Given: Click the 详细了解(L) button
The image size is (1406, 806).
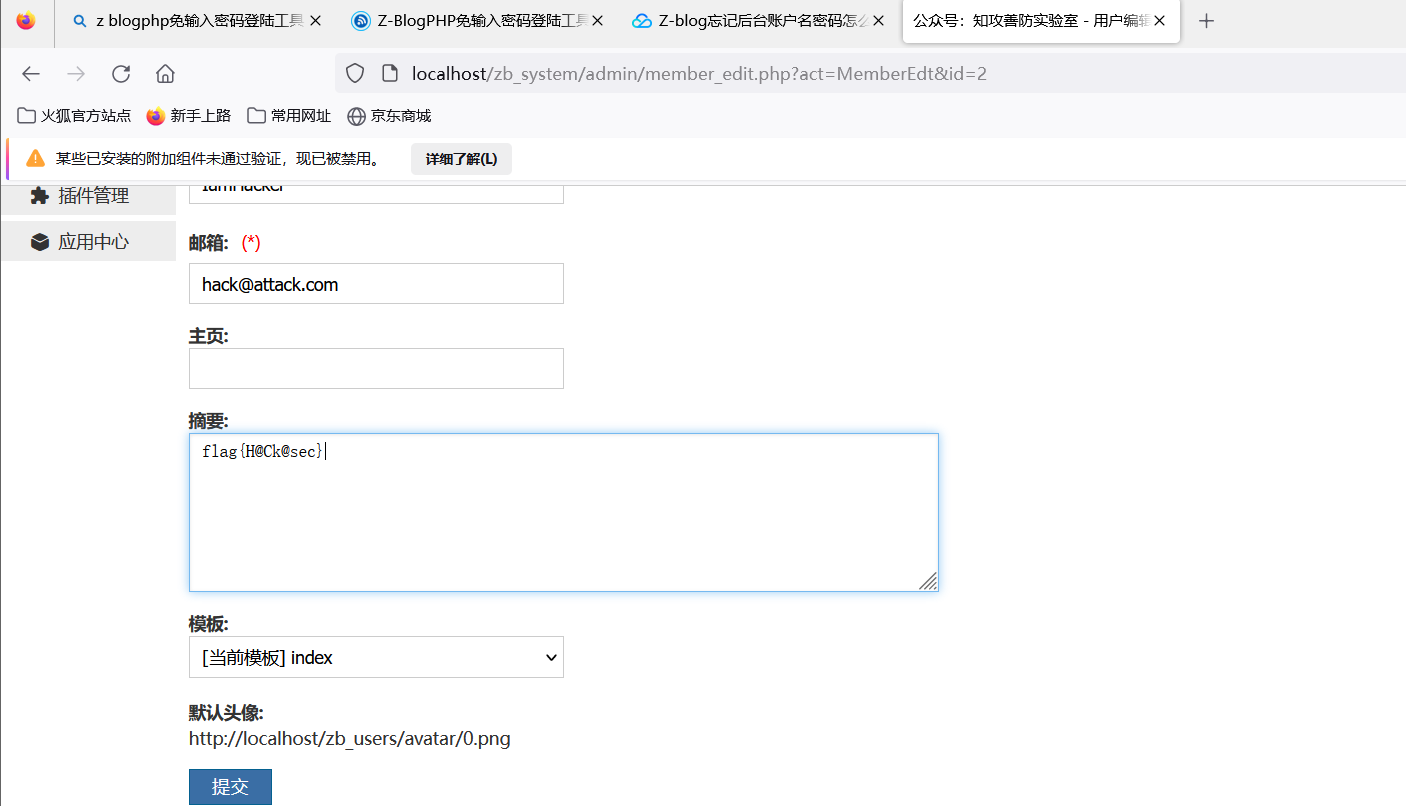Looking at the screenshot, I should pos(461,159).
